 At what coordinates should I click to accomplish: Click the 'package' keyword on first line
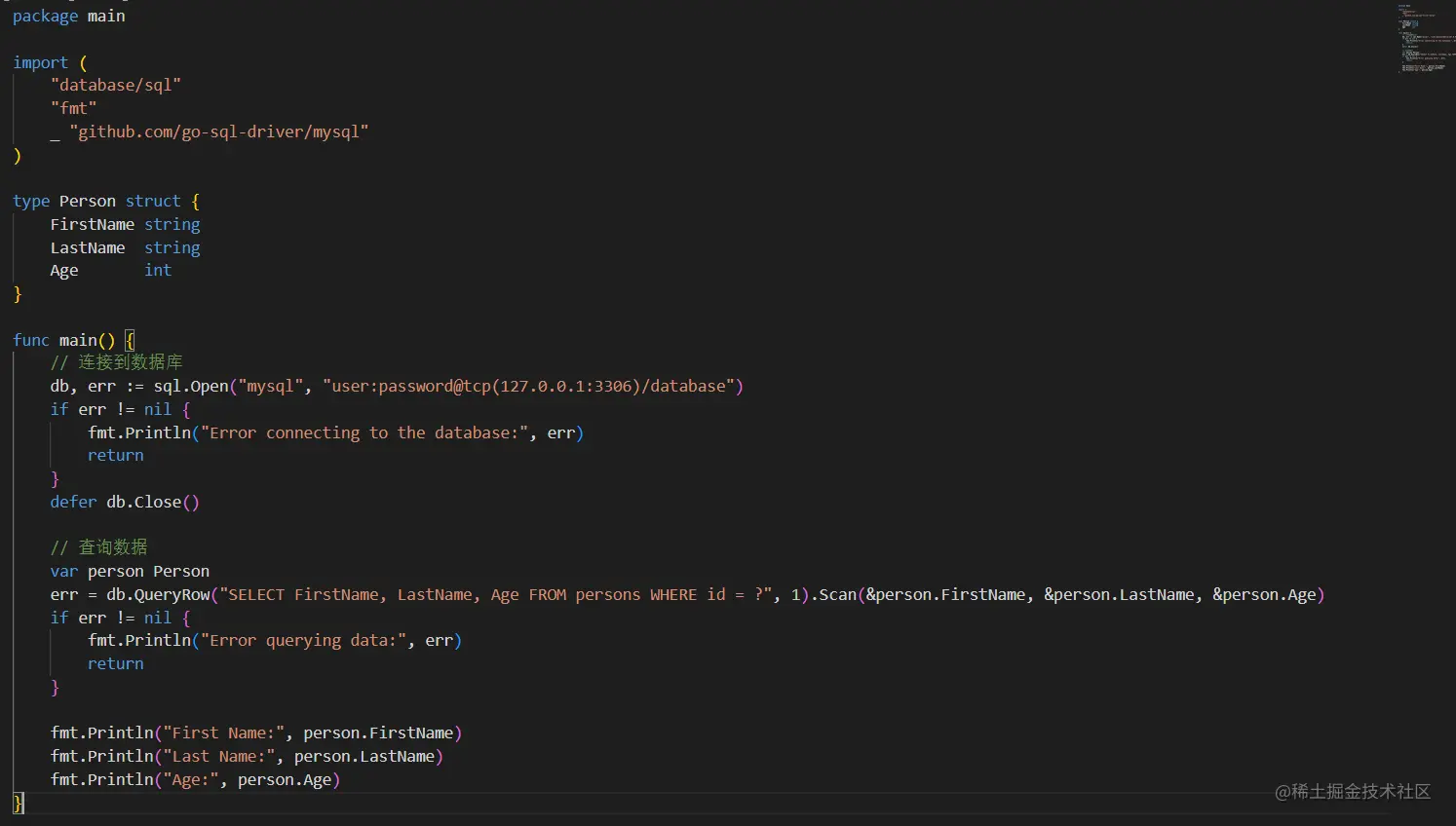click(x=45, y=17)
